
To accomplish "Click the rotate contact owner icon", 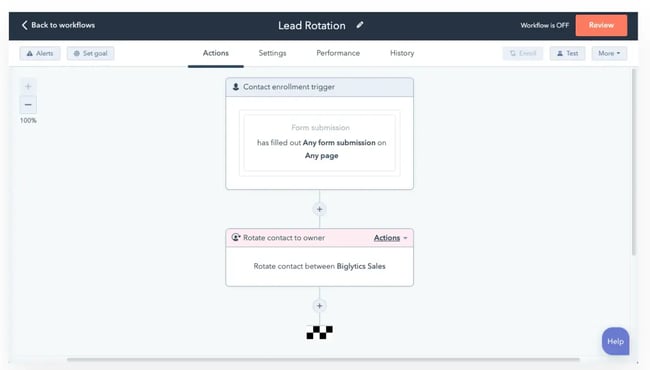I will coord(236,237).
